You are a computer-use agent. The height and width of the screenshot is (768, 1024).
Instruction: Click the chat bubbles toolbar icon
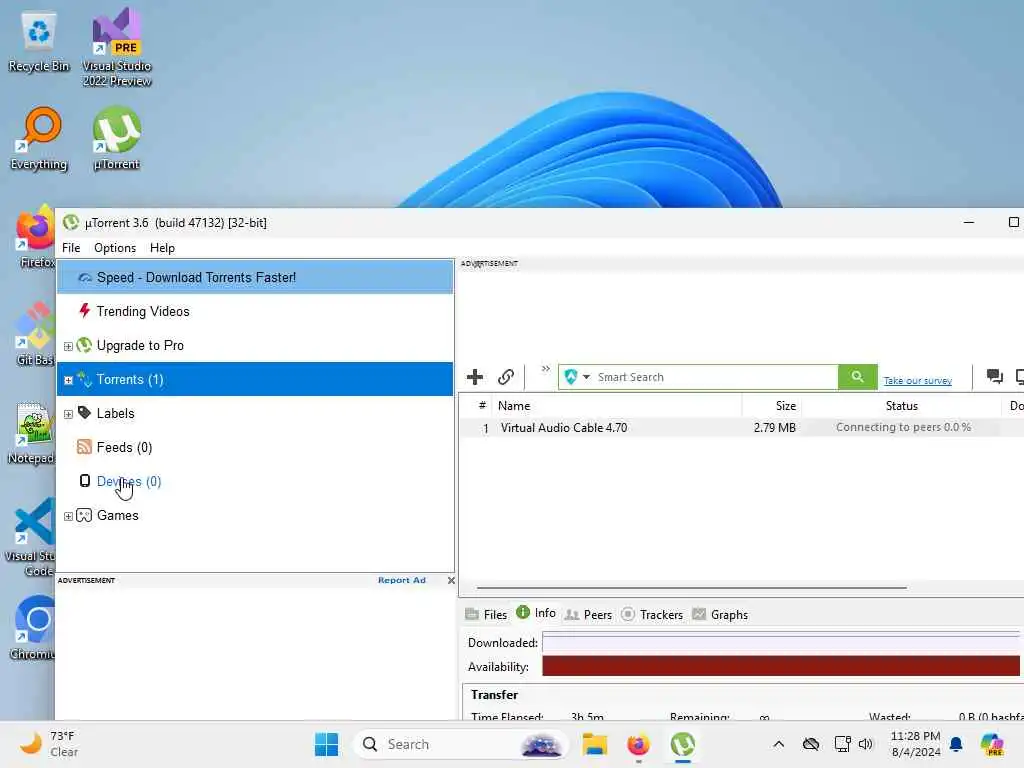pyautogui.click(x=995, y=376)
